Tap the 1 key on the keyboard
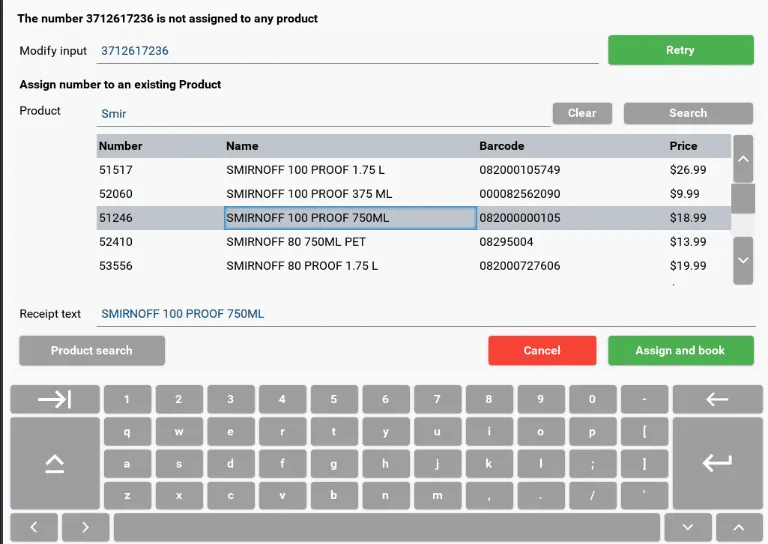768x544 pixels. pos(127,399)
